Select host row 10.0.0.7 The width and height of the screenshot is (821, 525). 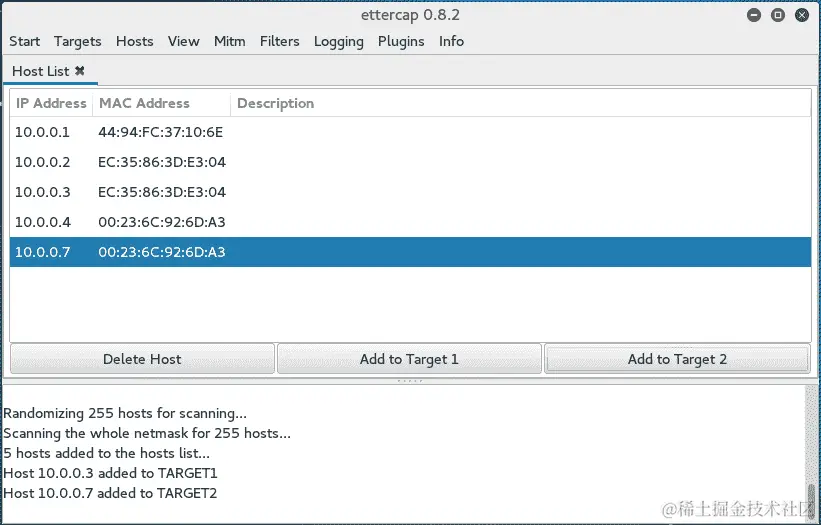pyautogui.click(x=410, y=252)
